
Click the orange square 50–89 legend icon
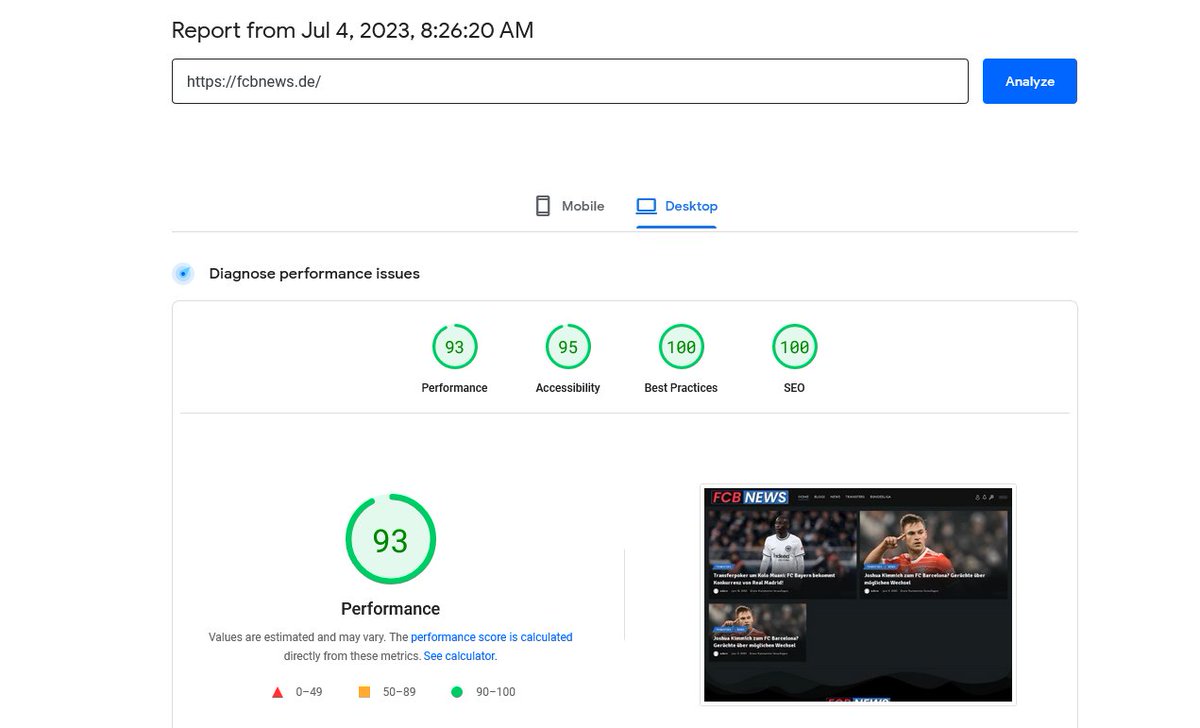pos(364,691)
